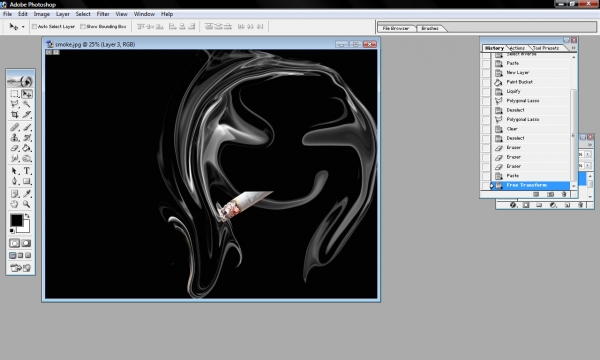The width and height of the screenshot is (600, 360).
Task: Select the Eyedropper tool
Action: coord(27,194)
